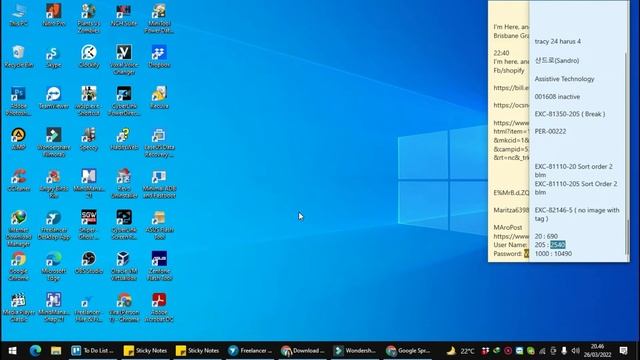Screen dimensions: 640x360
Task: Open the Microsoft Edge desktop shortcut
Action: 53,266
